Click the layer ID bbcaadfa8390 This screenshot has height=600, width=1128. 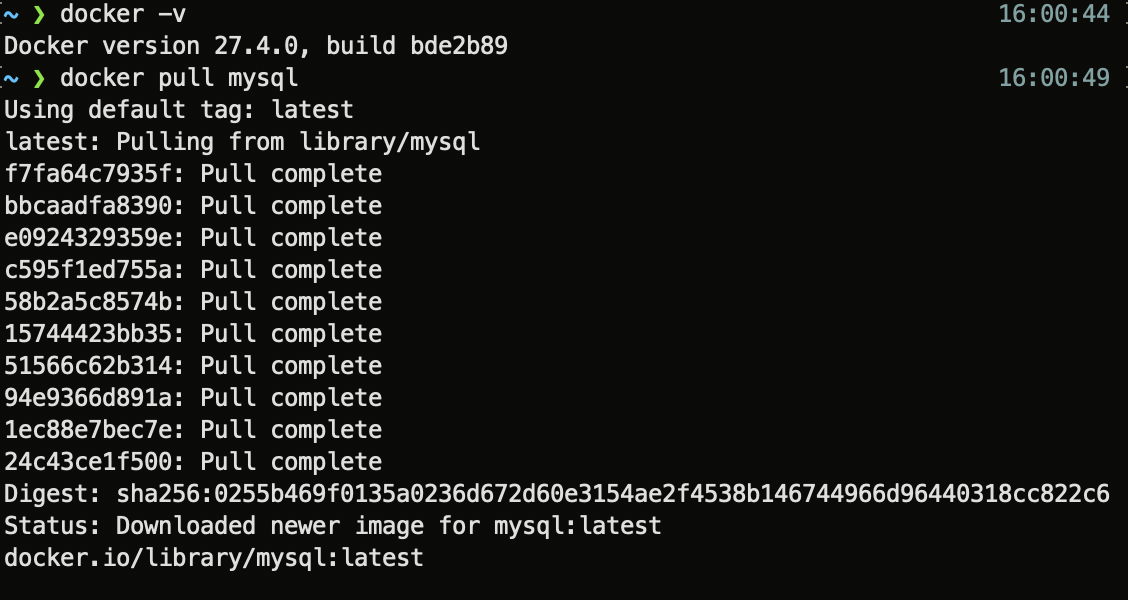[88, 206]
